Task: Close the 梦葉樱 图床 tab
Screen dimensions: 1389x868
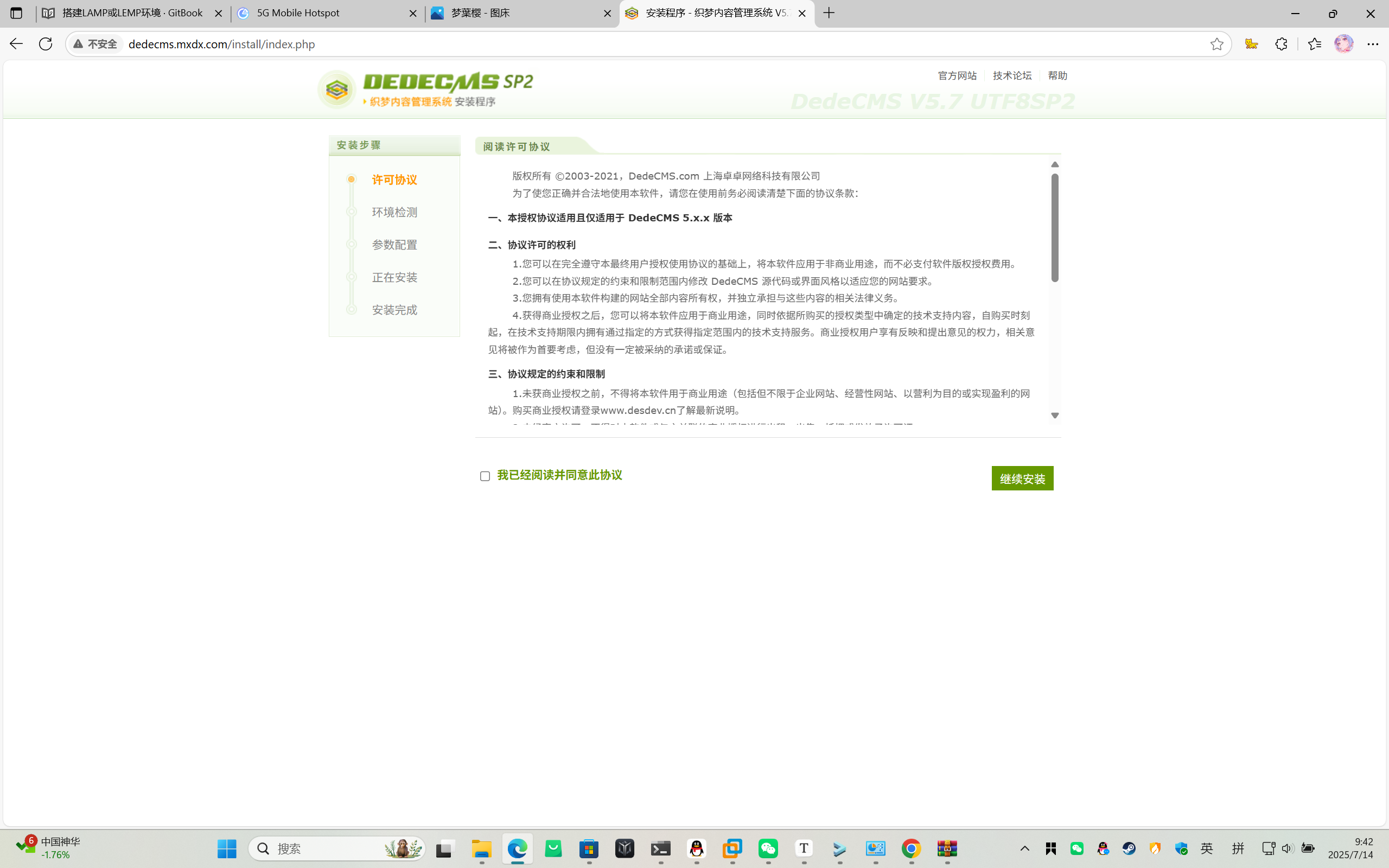Action: point(607,13)
